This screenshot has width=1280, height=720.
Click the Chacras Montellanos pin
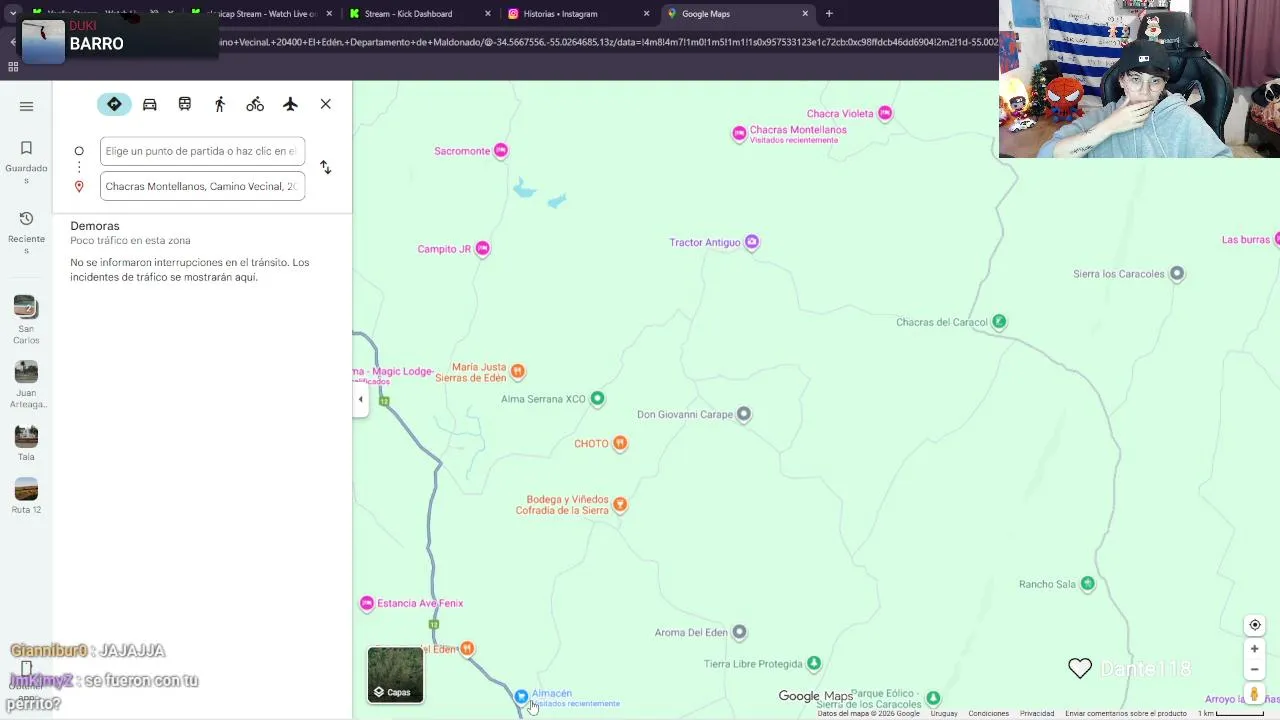[x=739, y=133]
